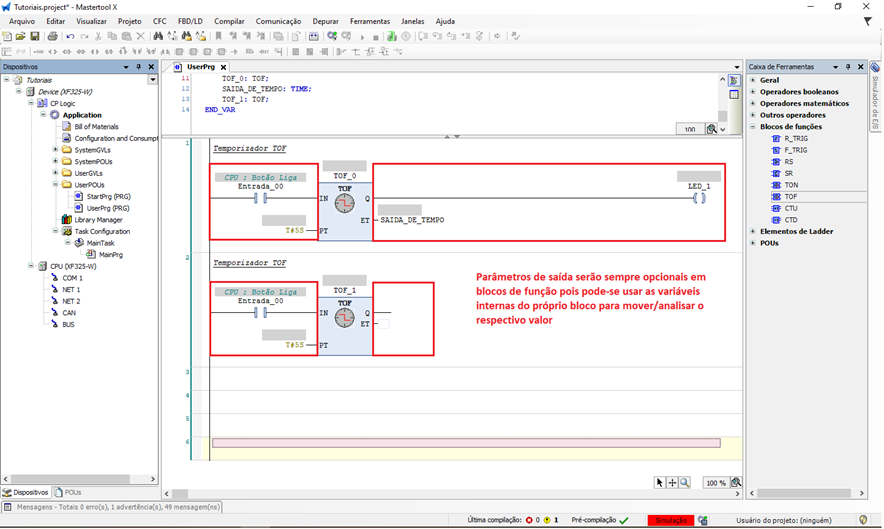The image size is (884, 529).
Task: Expand the SystemGVLs folder
Action: point(55,150)
